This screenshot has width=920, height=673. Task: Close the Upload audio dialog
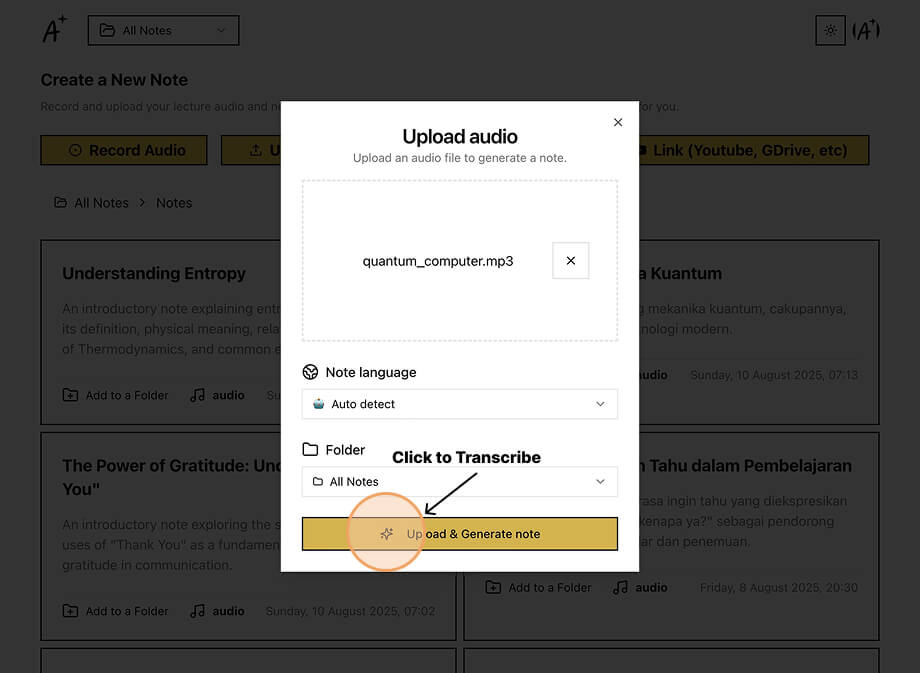tap(618, 122)
